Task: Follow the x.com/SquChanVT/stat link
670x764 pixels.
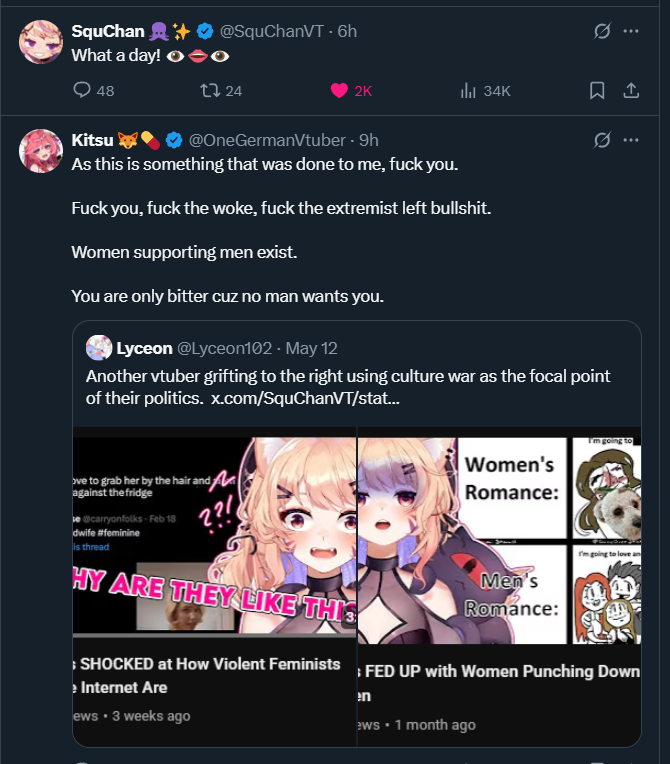Action: 305,398
